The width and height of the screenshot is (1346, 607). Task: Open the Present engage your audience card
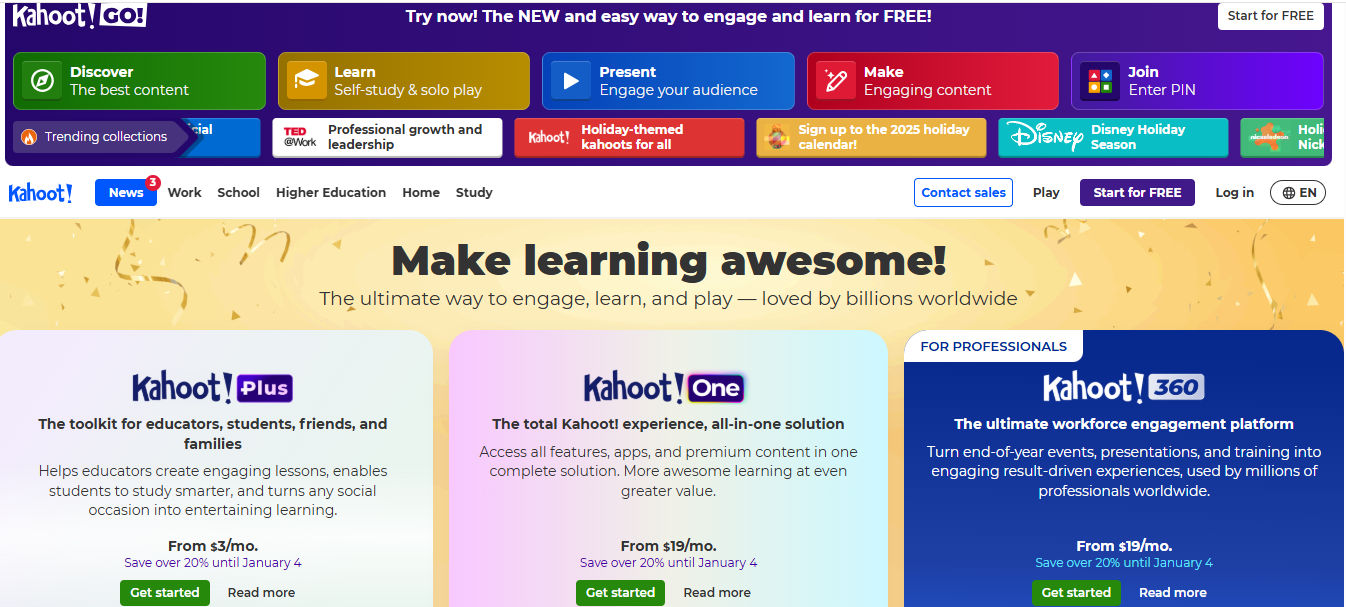tap(668, 81)
